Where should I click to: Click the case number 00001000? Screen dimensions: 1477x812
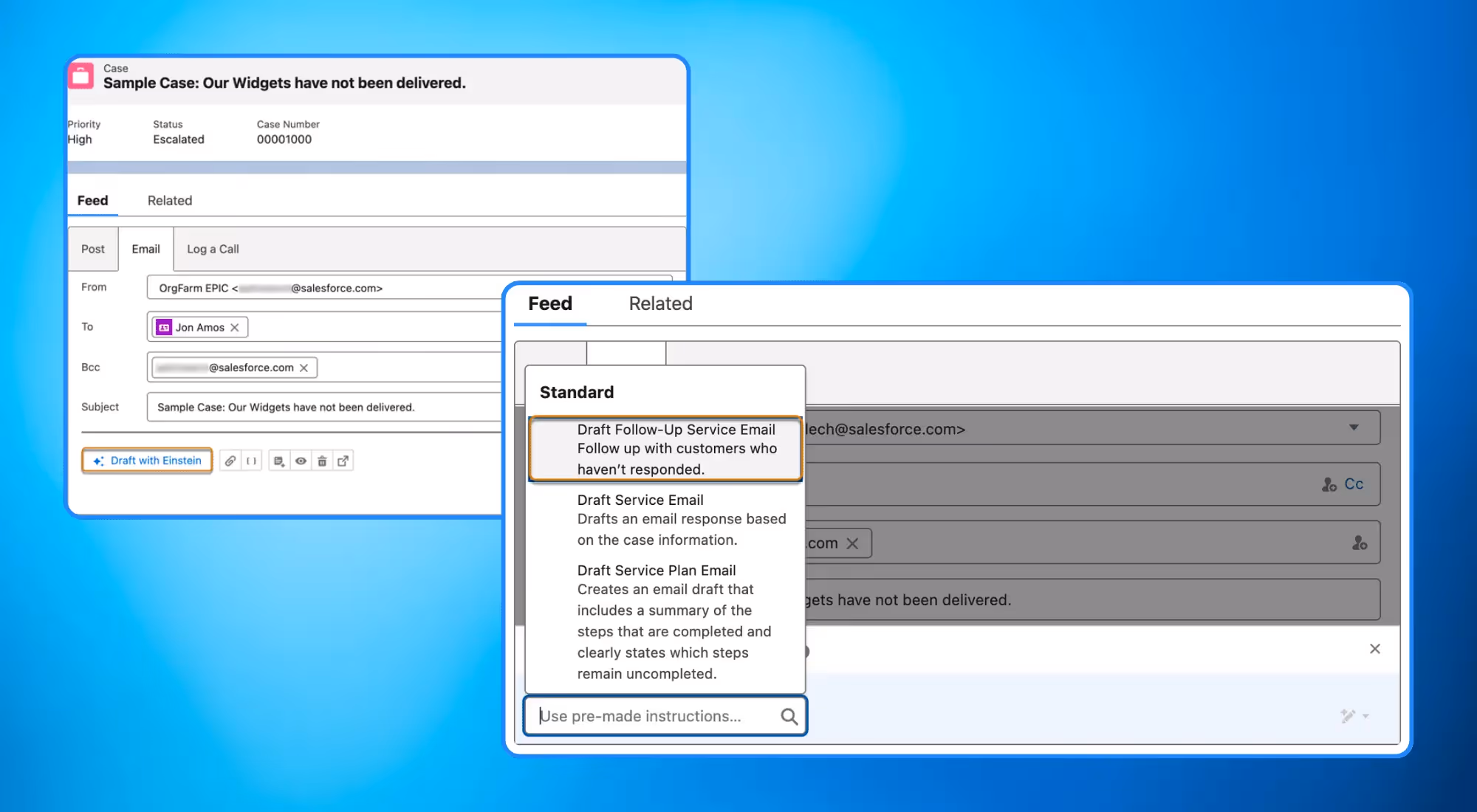(x=284, y=140)
